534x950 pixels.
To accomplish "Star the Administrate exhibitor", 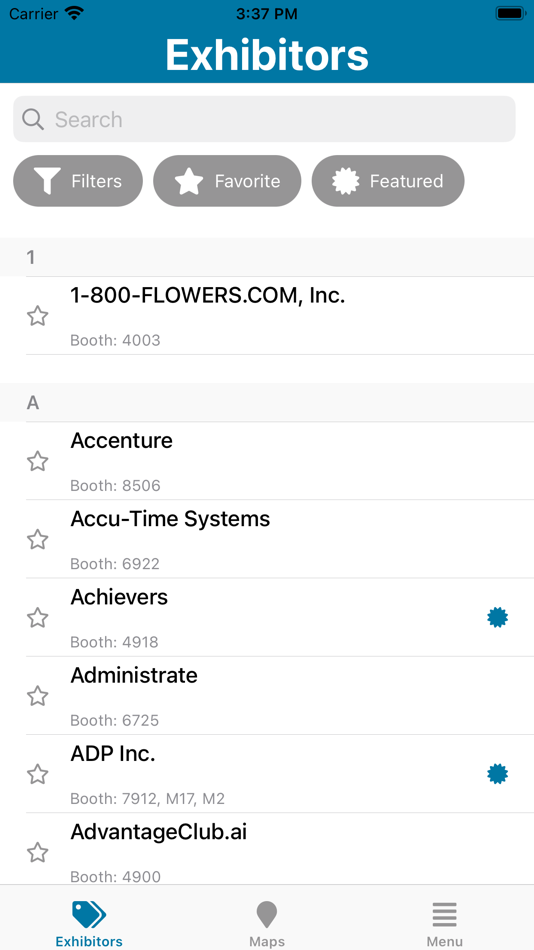I will tap(38, 696).
